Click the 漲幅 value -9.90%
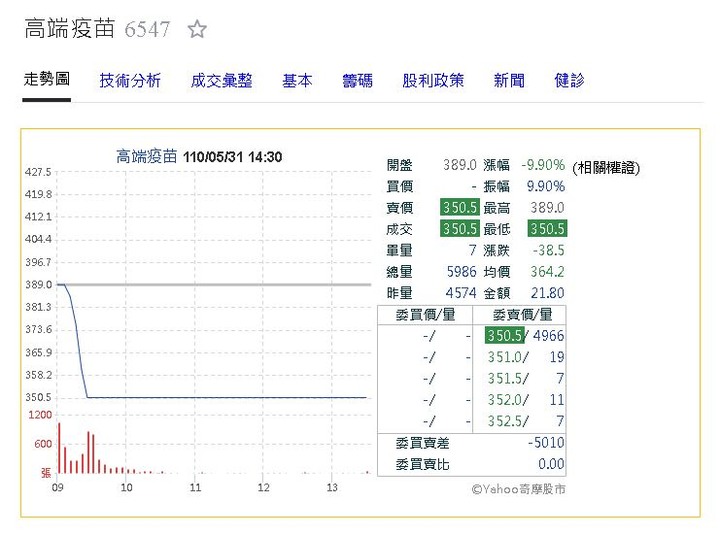The image size is (720, 535). coord(543,165)
